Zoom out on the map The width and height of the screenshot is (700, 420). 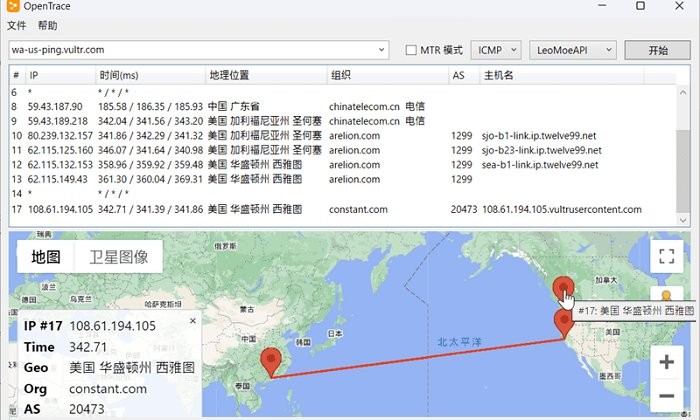(666, 397)
